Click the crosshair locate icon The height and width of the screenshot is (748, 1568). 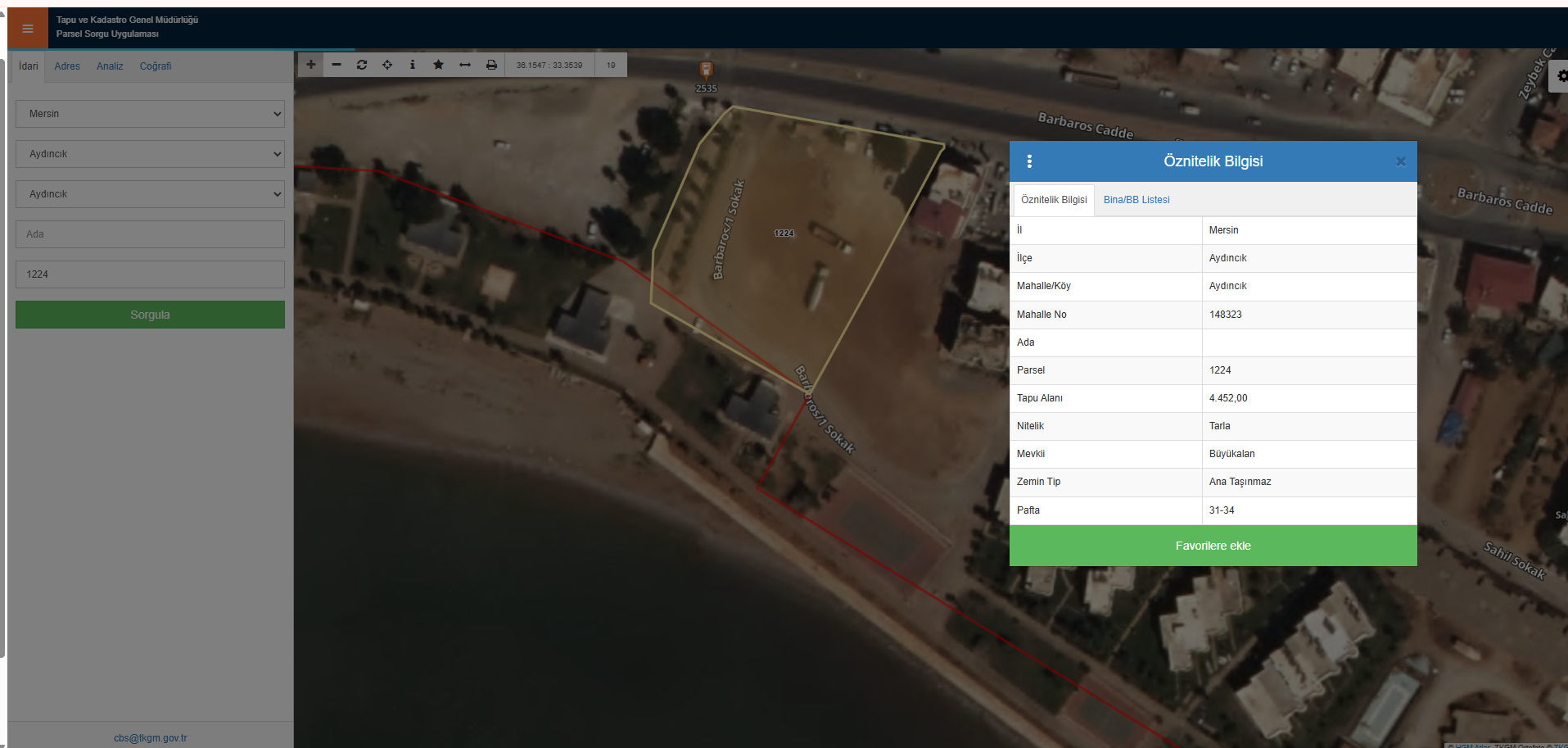387,65
